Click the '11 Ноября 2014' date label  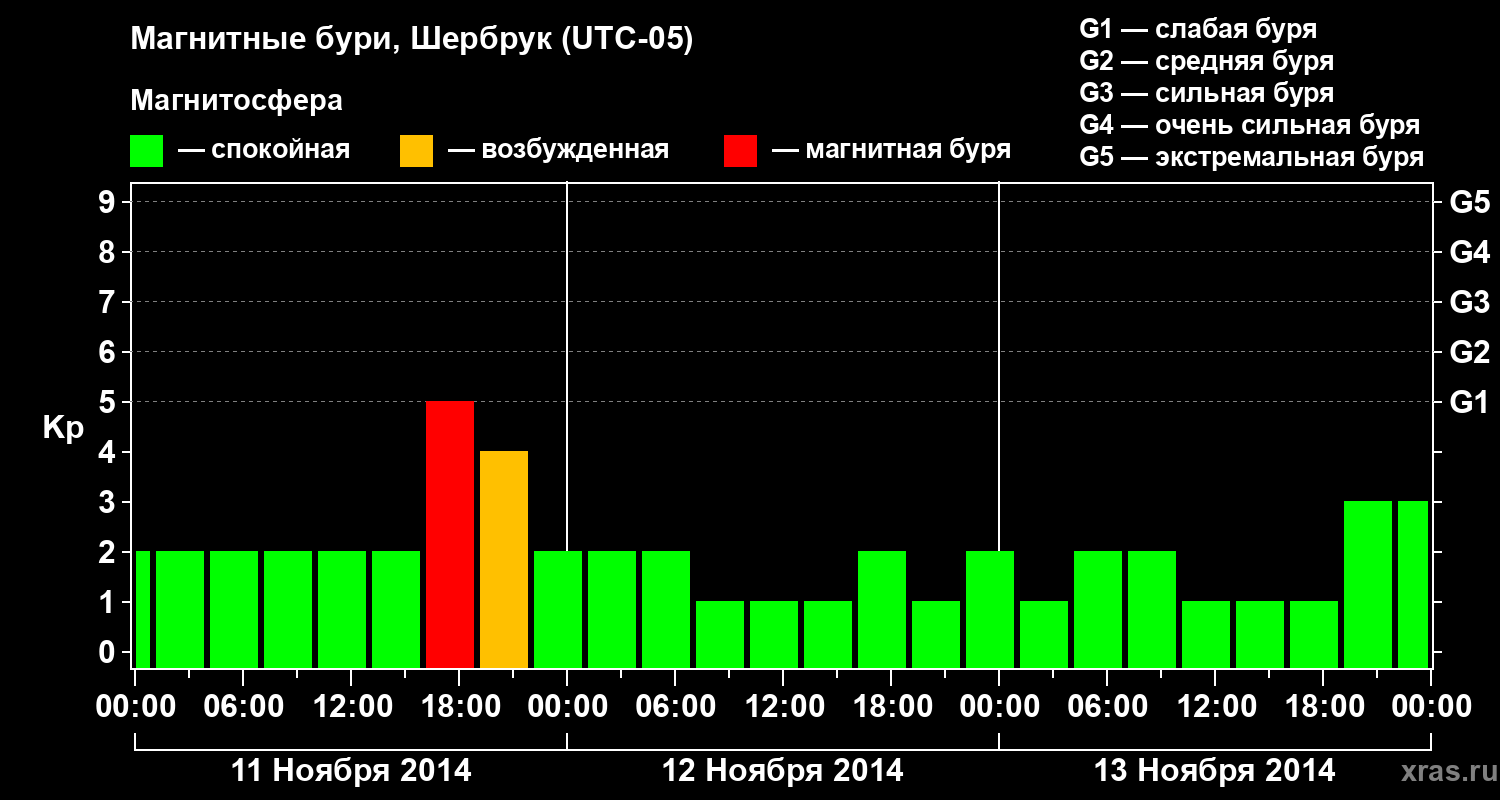point(351,770)
